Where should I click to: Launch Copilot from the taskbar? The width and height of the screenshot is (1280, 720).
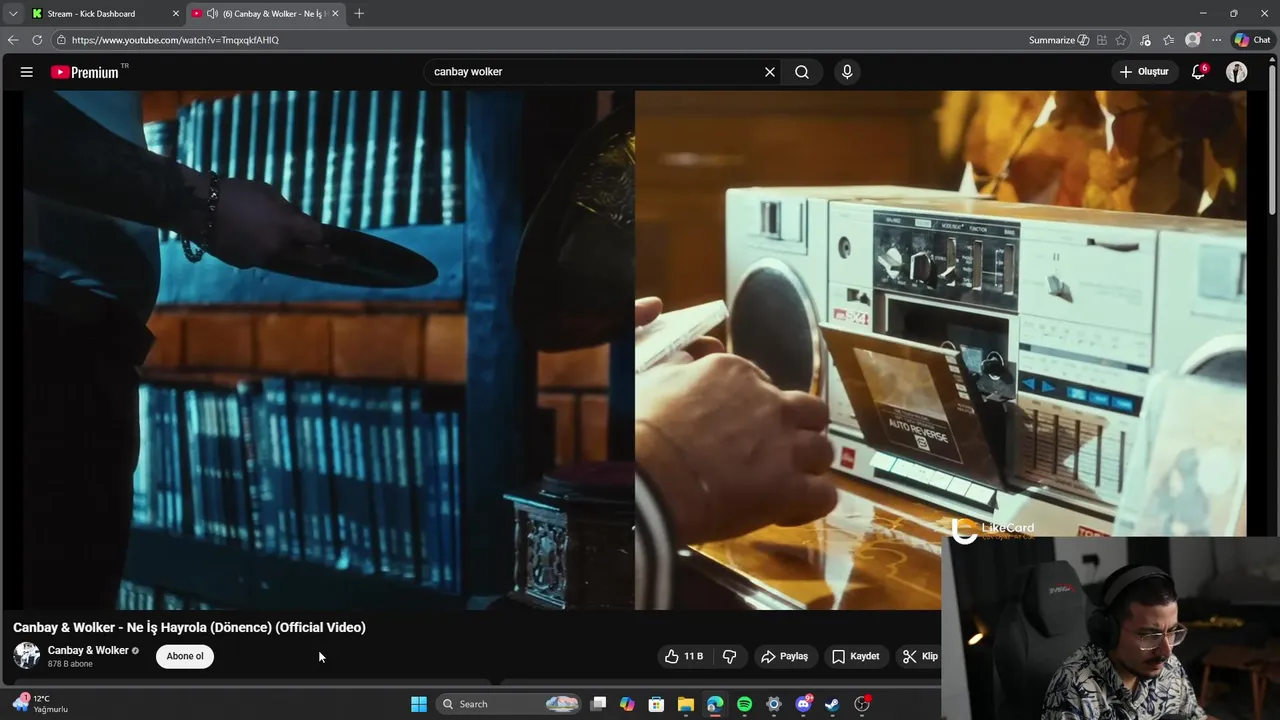click(x=627, y=704)
